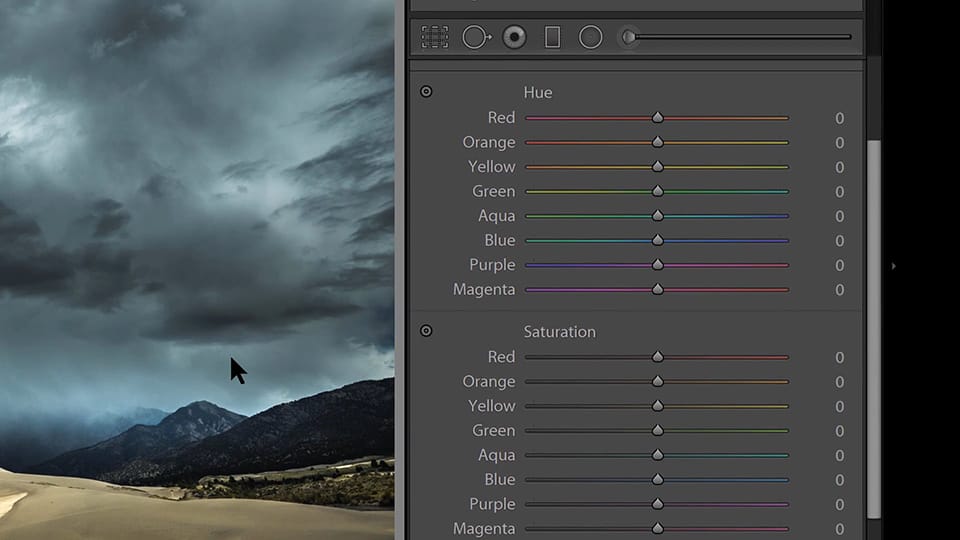Click the Hue Green slider handle
Image resolution: width=960 pixels, height=540 pixels.
658,190
